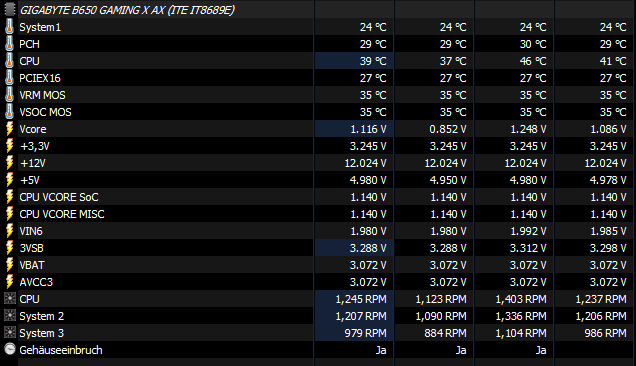Viewport: 636px width, 366px height.
Task: Click the voltage bolt icon next to +5V
Action: 9,180
